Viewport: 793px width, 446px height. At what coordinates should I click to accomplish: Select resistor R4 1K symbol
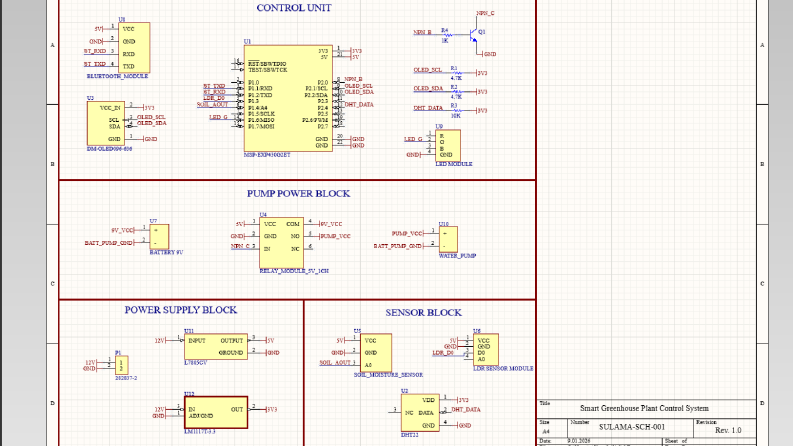447,34
